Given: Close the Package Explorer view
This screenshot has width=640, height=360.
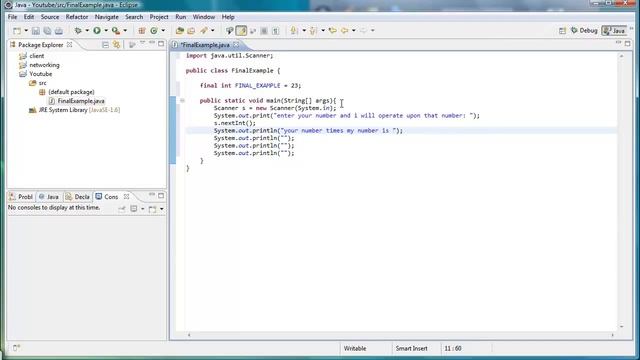Looking at the screenshot, I should (69, 45).
